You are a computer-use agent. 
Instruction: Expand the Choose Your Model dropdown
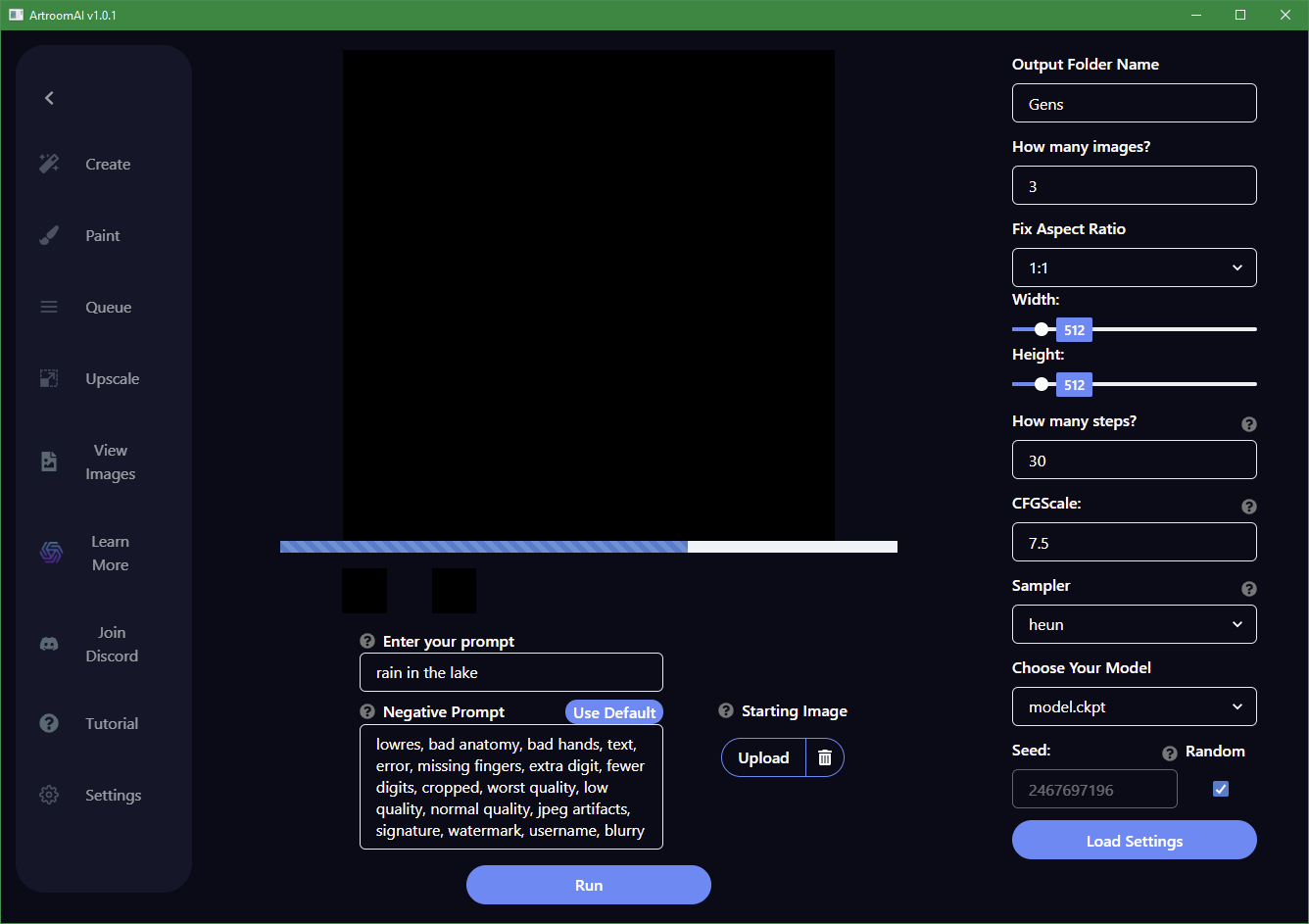click(1134, 706)
